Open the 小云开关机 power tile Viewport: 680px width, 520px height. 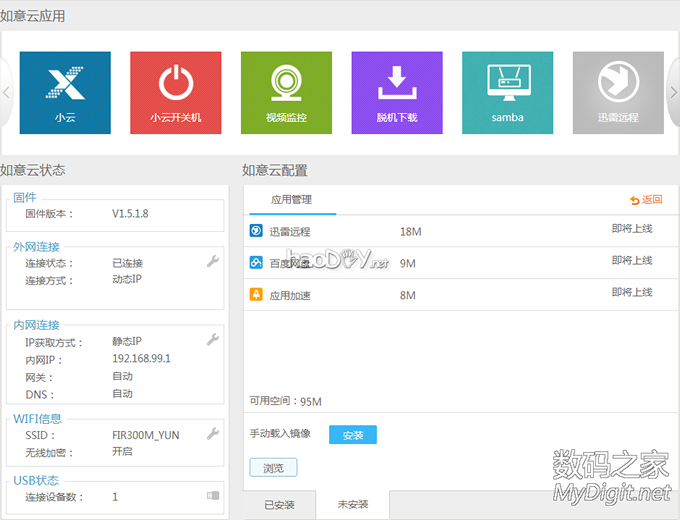pyautogui.click(x=176, y=92)
